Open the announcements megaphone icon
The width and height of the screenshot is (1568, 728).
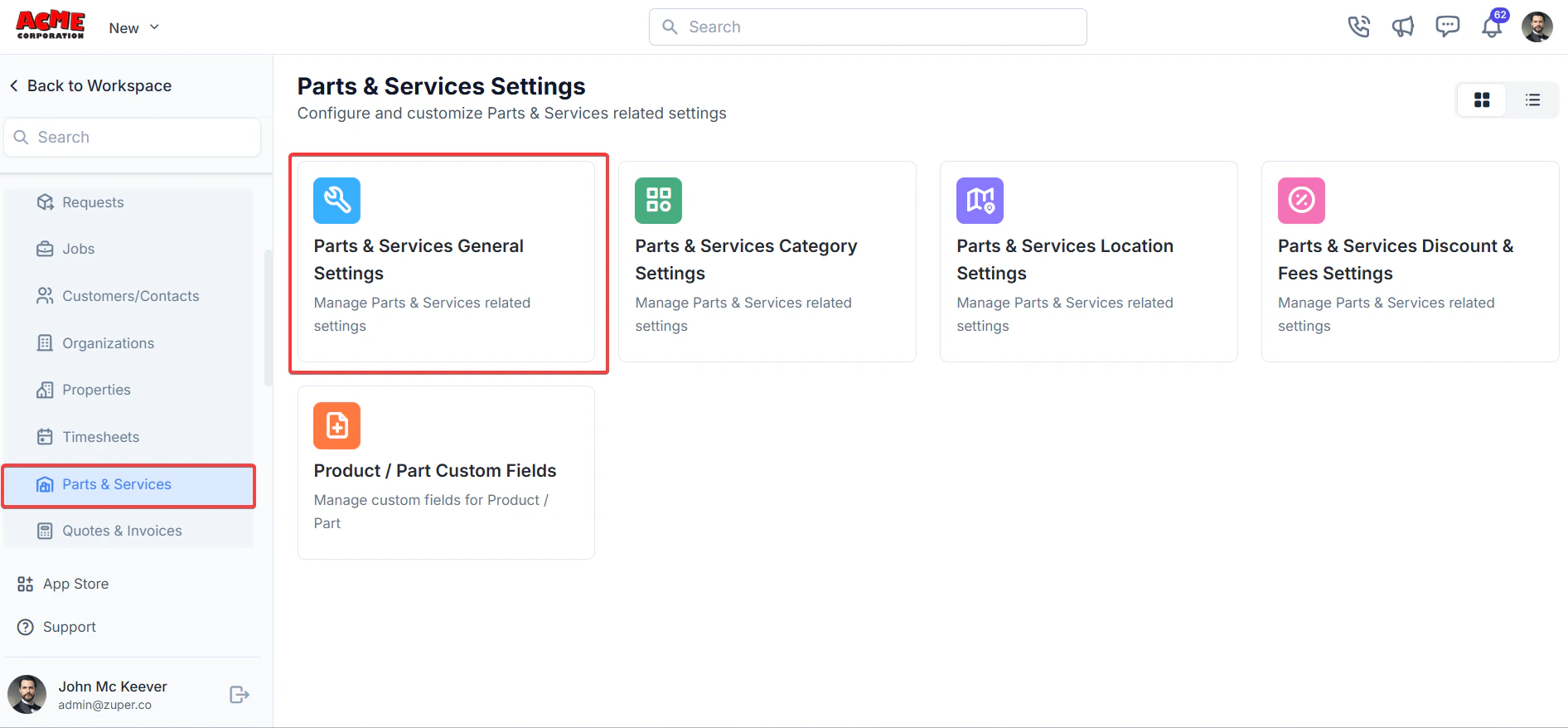click(1403, 27)
